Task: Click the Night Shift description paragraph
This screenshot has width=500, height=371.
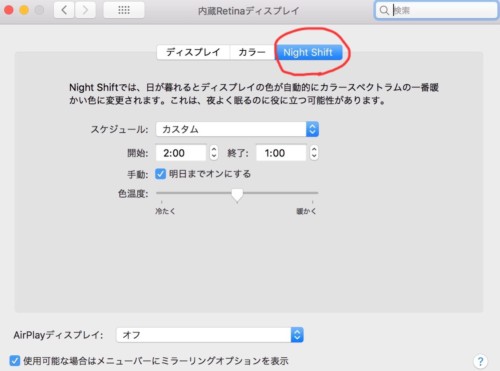Action: 254,94
